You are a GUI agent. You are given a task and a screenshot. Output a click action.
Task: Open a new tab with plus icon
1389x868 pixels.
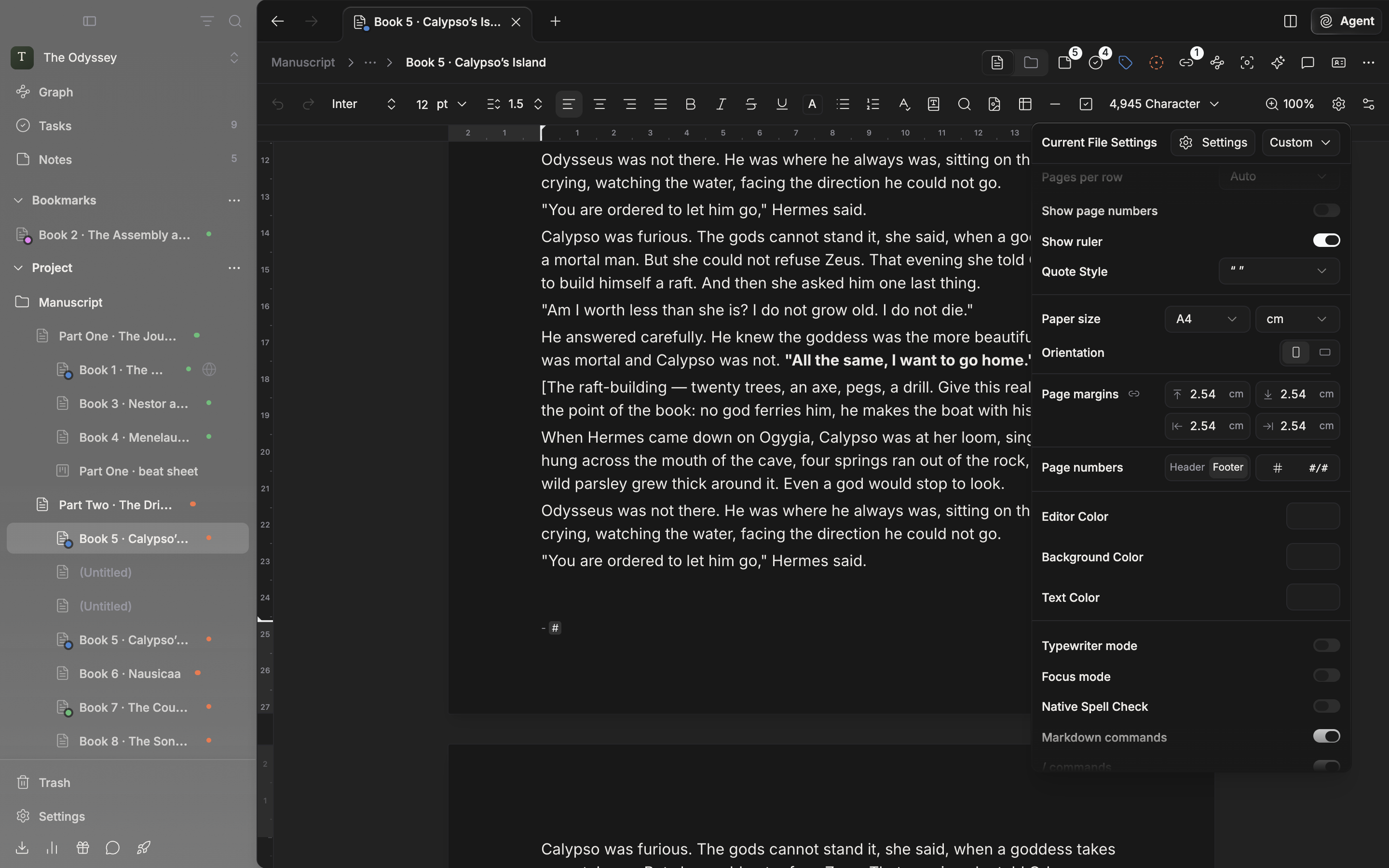(555, 21)
